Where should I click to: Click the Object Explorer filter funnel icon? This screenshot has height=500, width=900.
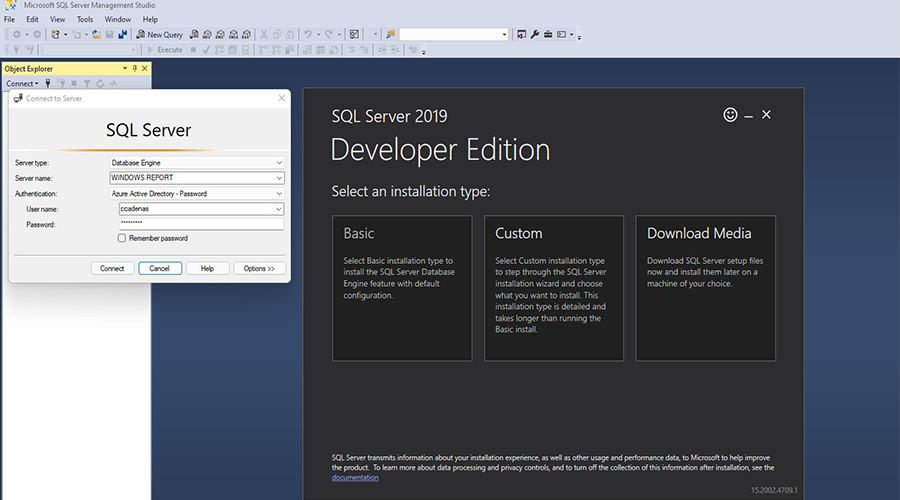click(87, 84)
